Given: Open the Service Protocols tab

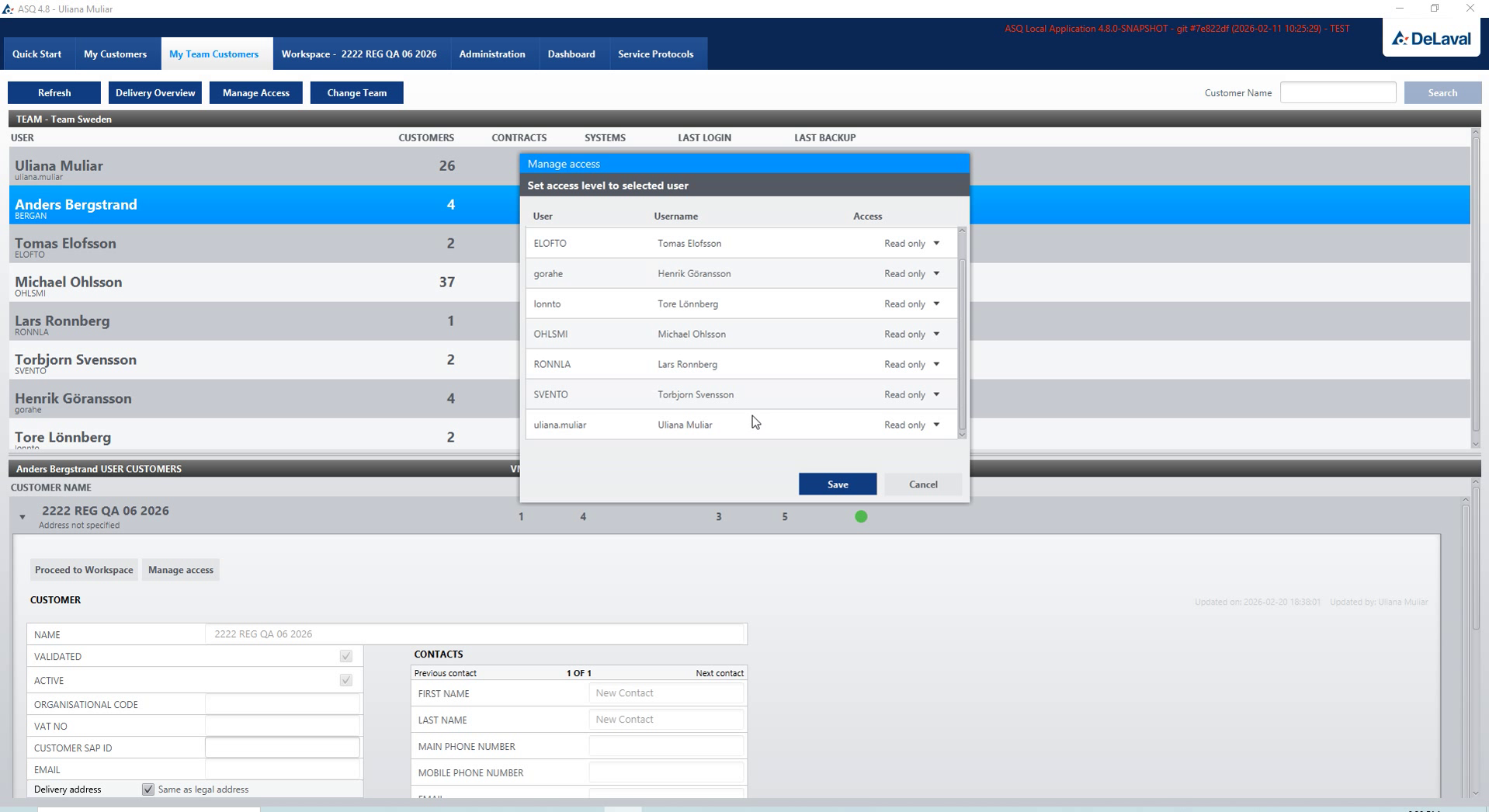Looking at the screenshot, I should coord(655,54).
